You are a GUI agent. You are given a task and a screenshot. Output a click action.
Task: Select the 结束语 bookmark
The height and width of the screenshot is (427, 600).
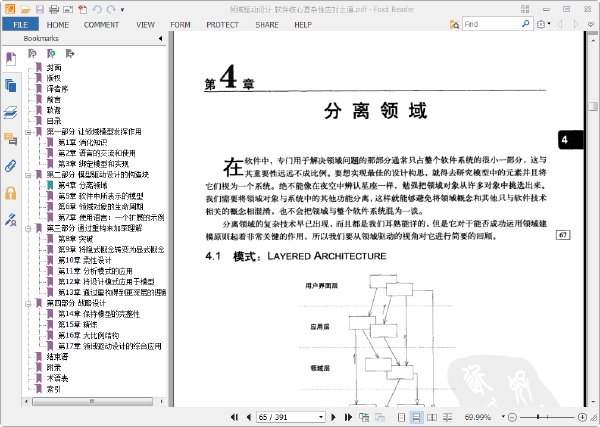tap(57, 357)
